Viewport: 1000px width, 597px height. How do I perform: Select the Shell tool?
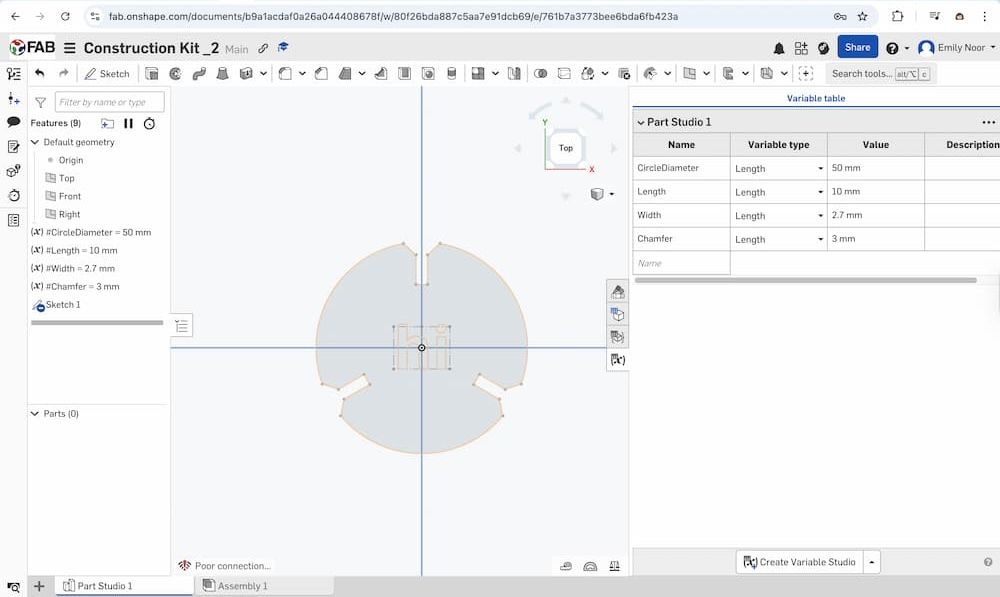(404, 74)
